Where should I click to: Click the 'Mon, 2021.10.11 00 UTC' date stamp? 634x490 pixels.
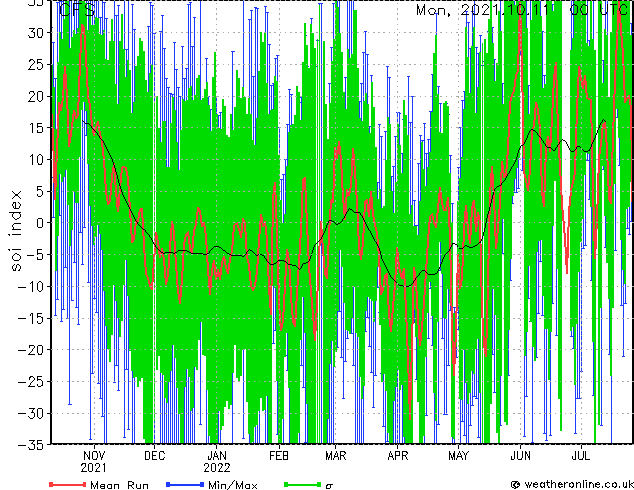pos(522,10)
